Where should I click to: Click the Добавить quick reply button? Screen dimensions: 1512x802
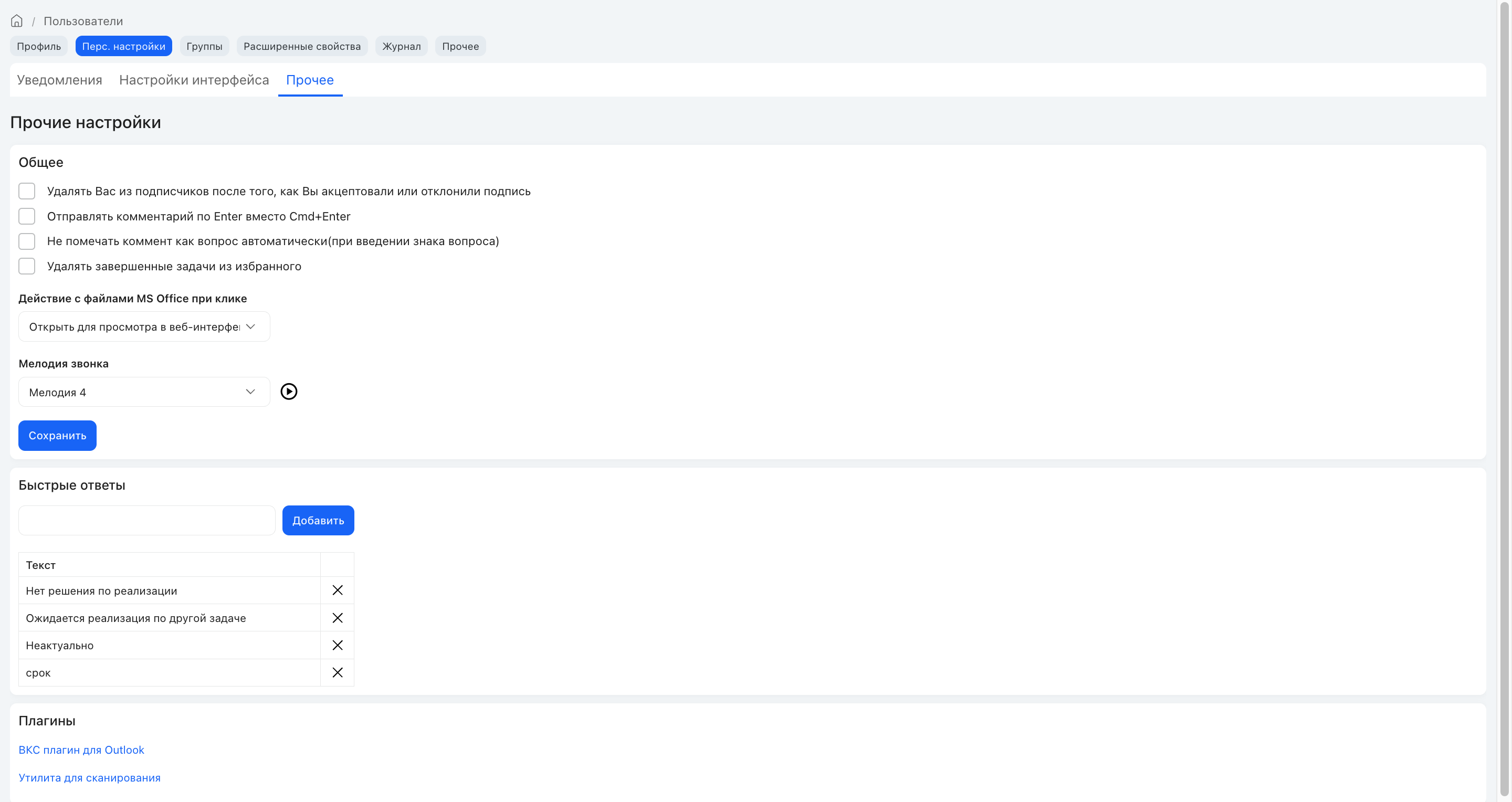318,520
